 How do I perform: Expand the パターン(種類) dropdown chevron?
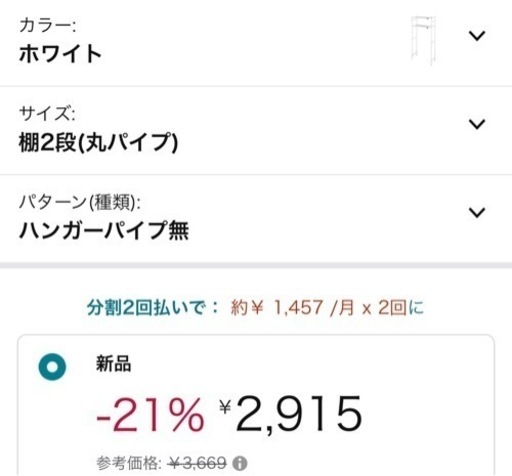point(477,212)
